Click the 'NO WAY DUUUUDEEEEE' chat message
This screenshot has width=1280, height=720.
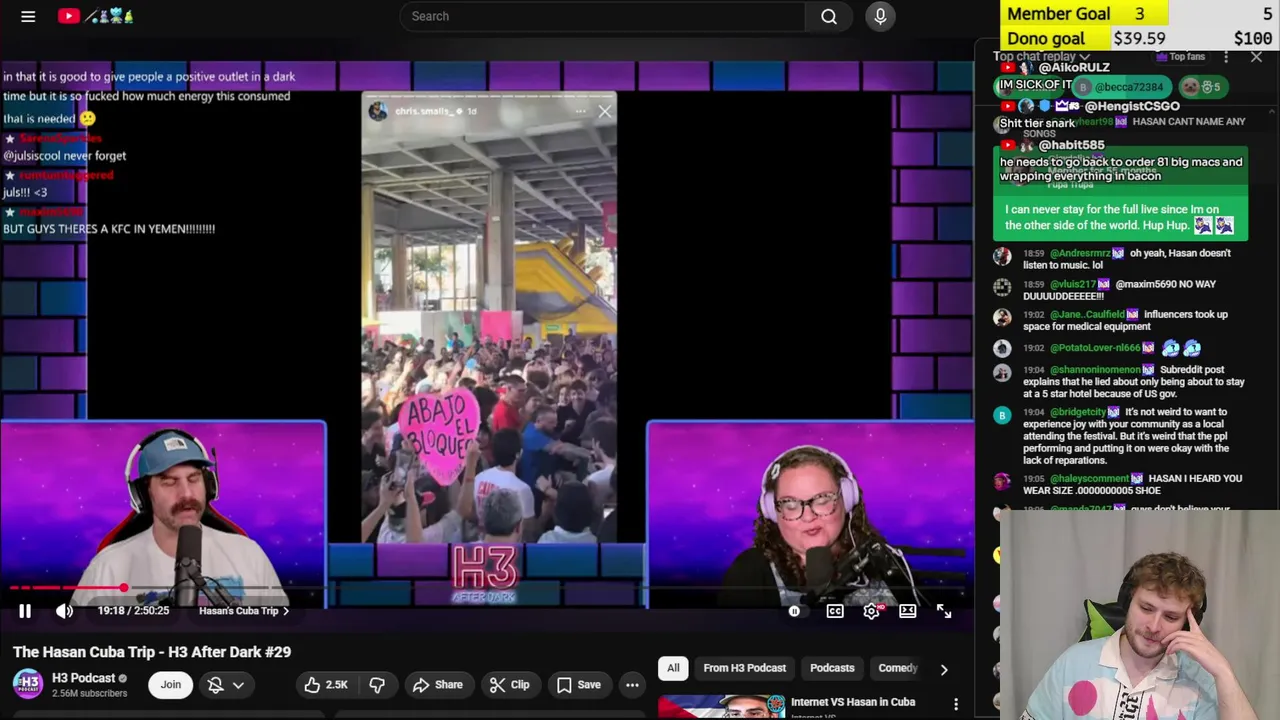click(1119, 290)
